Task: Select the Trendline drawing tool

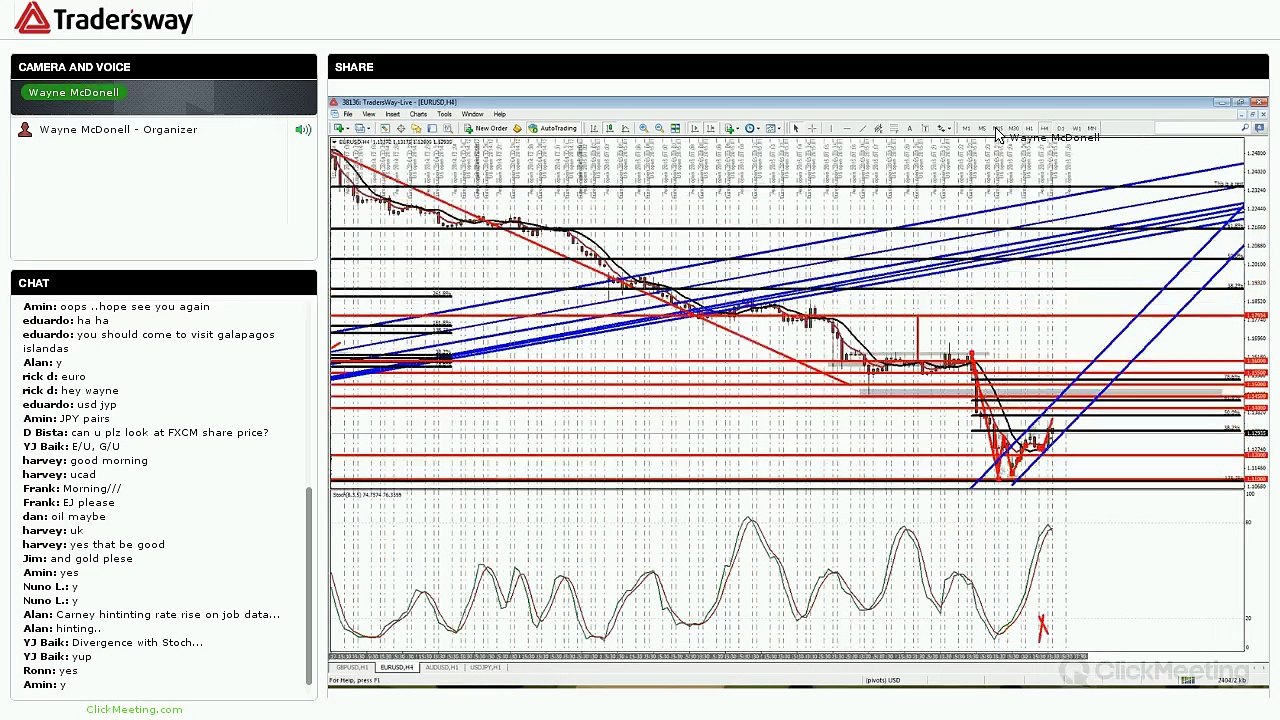Action: [863, 128]
